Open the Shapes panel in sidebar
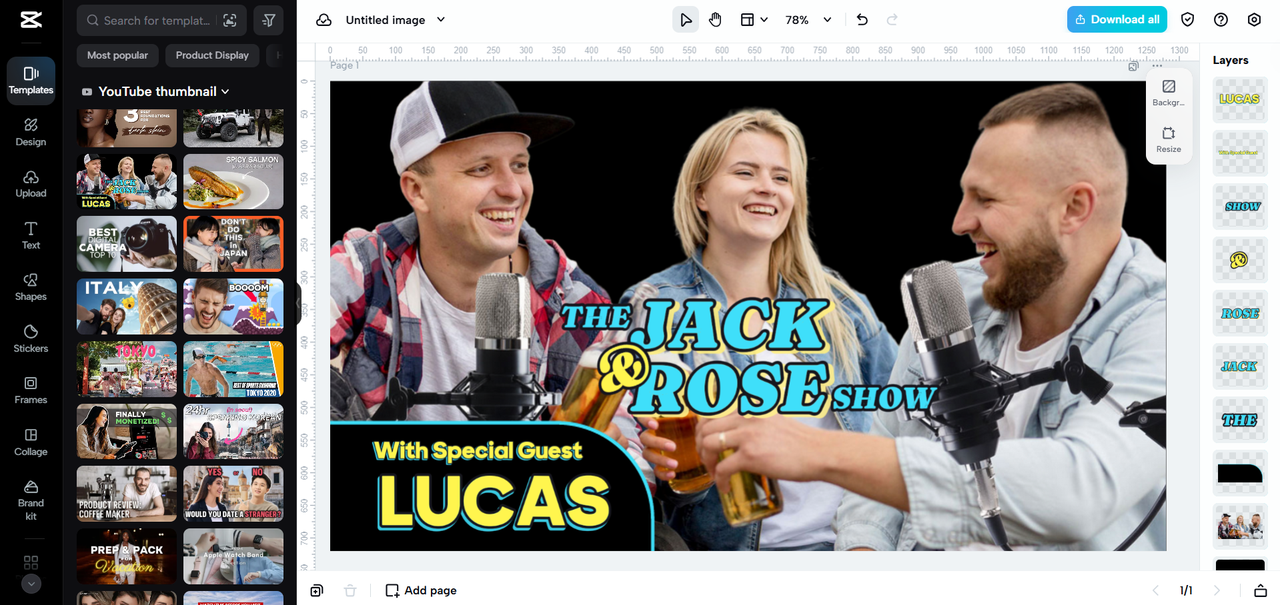The width and height of the screenshot is (1280, 605). pyautogui.click(x=31, y=287)
